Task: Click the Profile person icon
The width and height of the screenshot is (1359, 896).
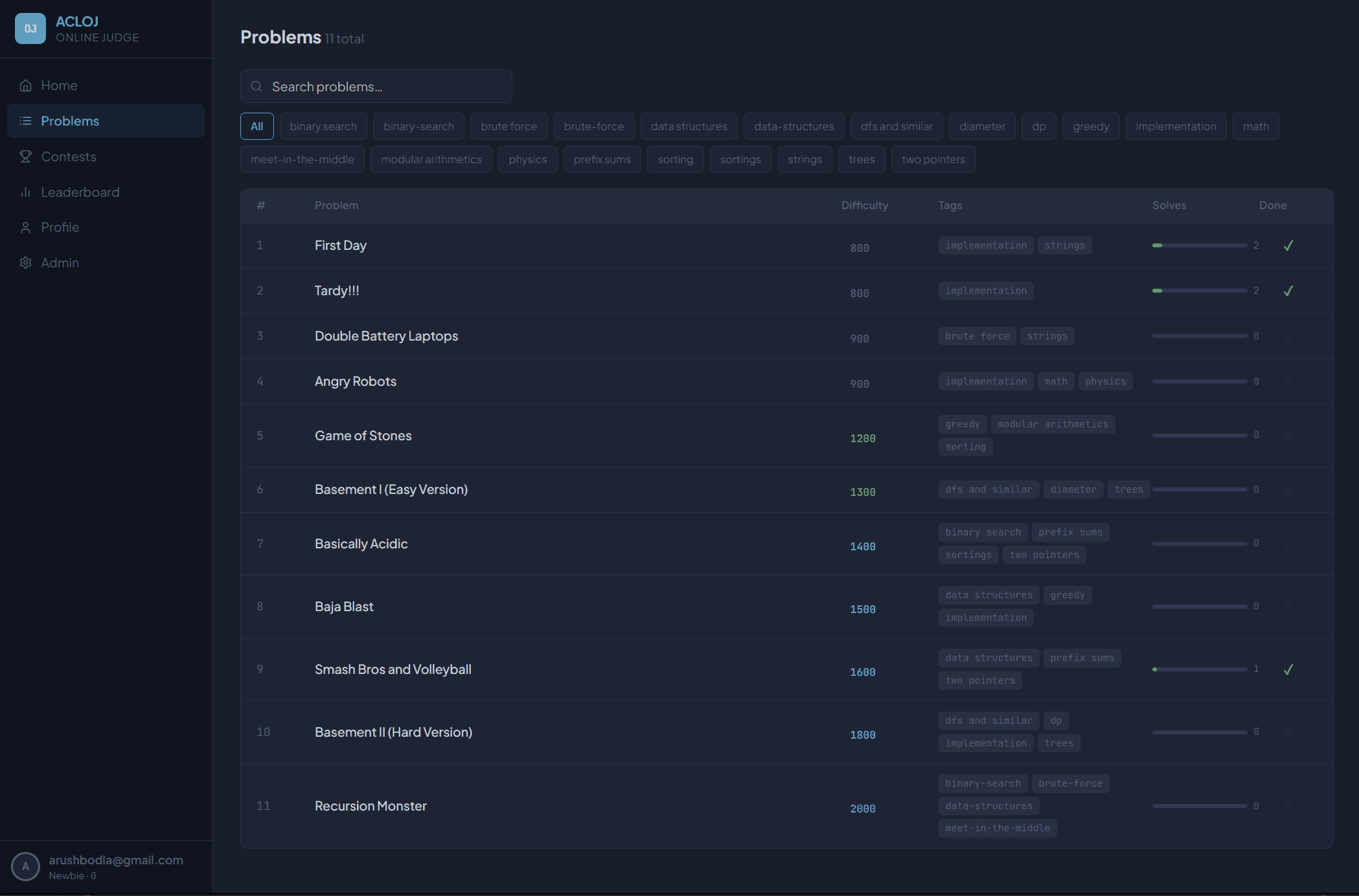Action: (x=26, y=227)
